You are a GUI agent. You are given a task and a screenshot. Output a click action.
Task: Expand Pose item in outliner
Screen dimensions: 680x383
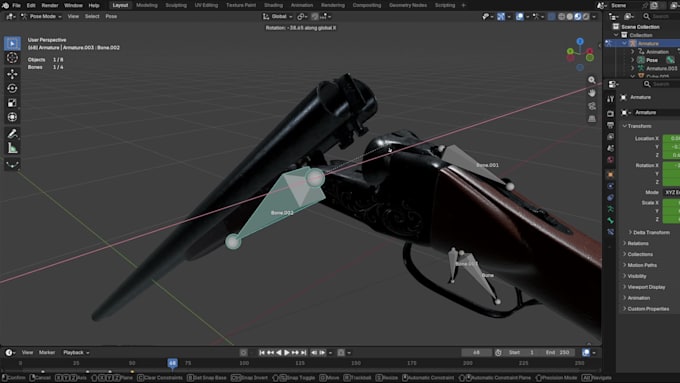pos(633,60)
